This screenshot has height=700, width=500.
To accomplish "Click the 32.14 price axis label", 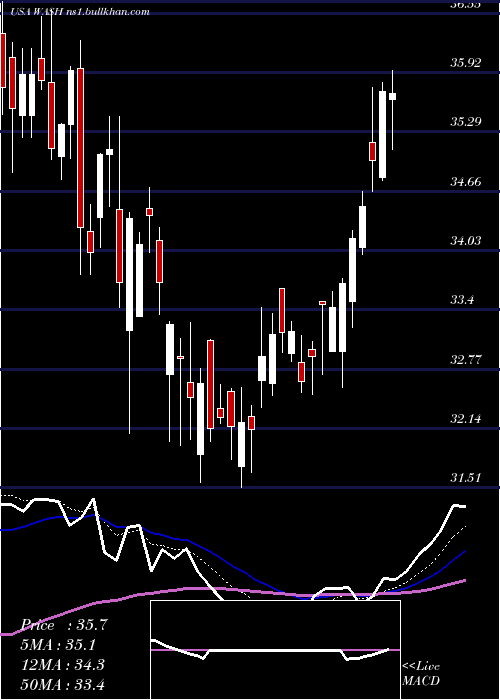I will click(x=466, y=419).
